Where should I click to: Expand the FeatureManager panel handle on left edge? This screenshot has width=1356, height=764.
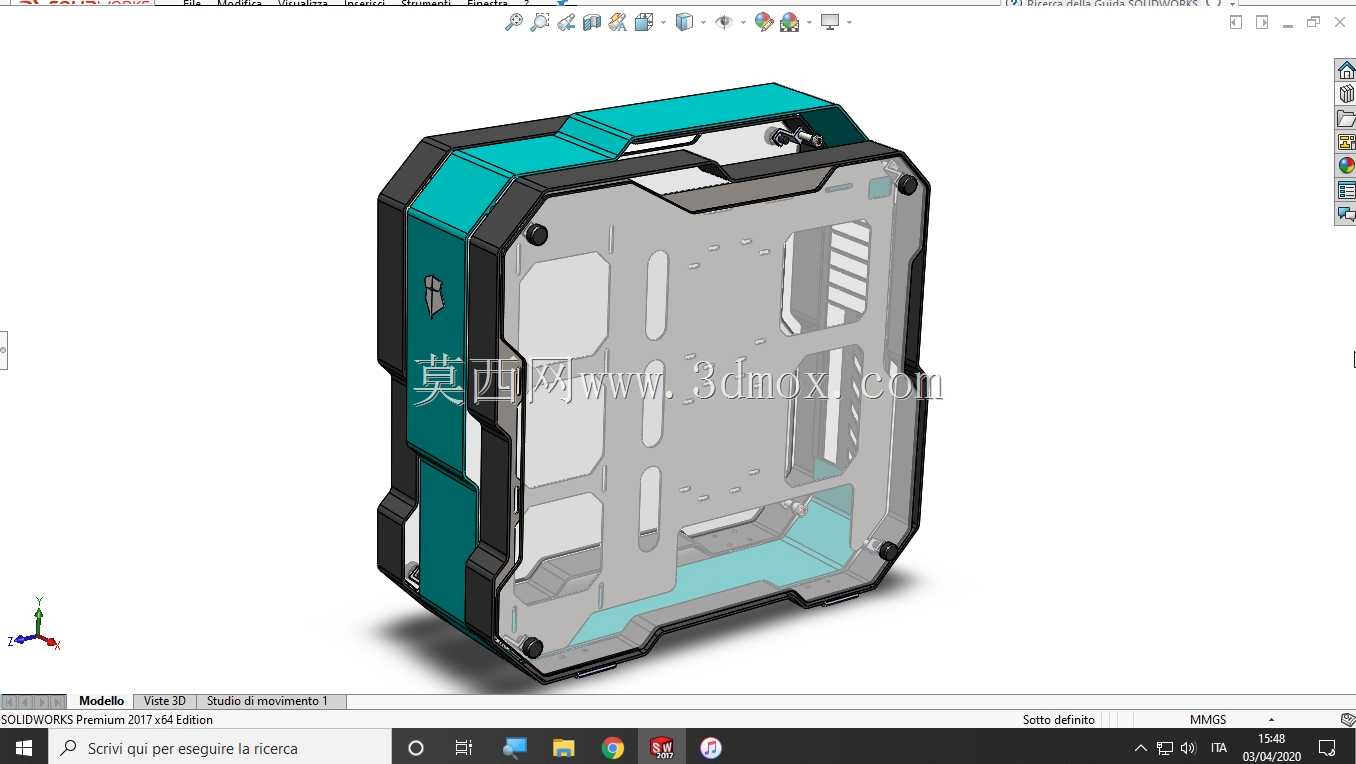tap(3, 350)
